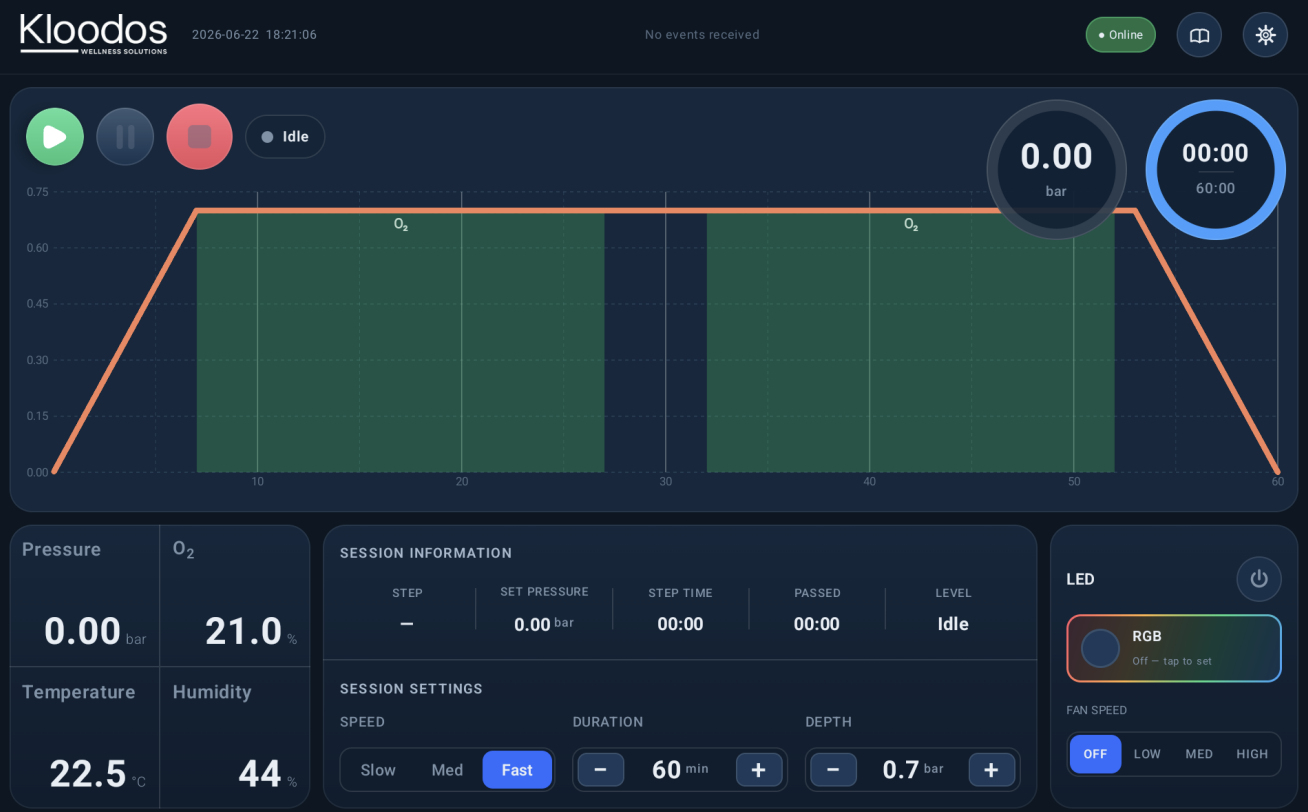Click the Temperature 22.5 °C tile
Viewport: 1308px width, 812px height.
coord(85,737)
